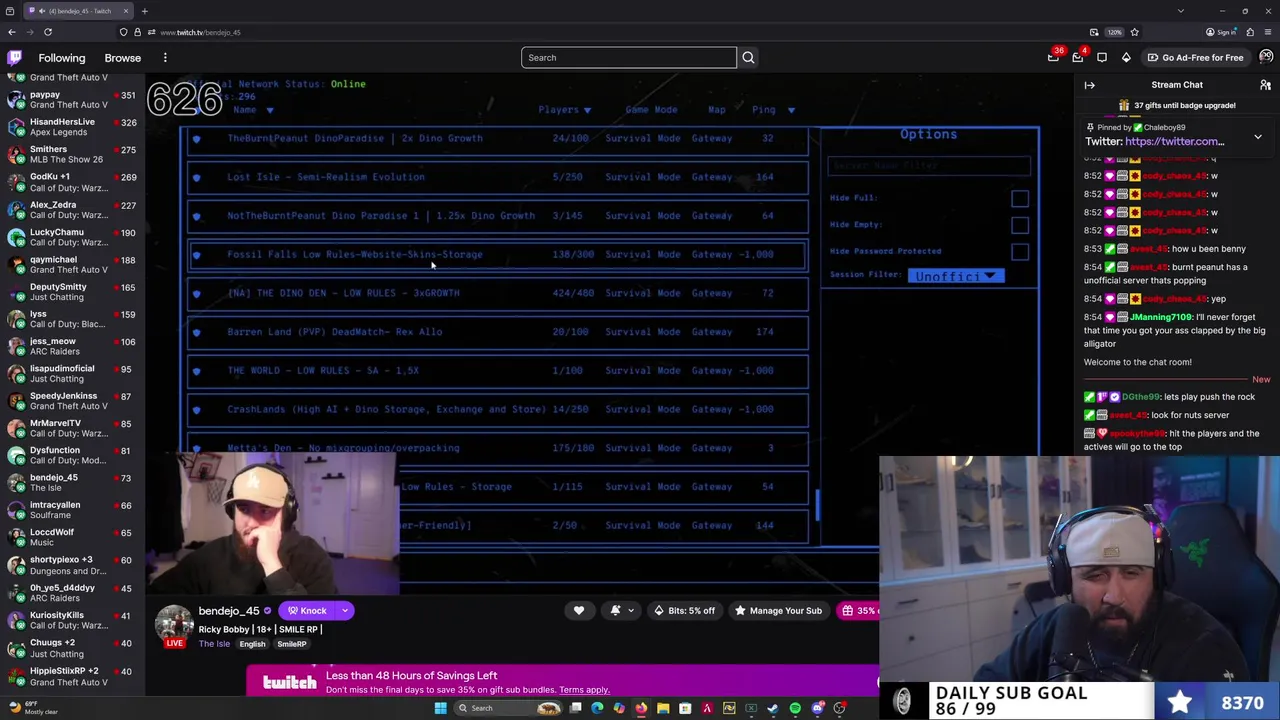Open paypay channel in the sidebar
Image resolution: width=1280 pixels, height=720 pixels.
(x=72, y=99)
